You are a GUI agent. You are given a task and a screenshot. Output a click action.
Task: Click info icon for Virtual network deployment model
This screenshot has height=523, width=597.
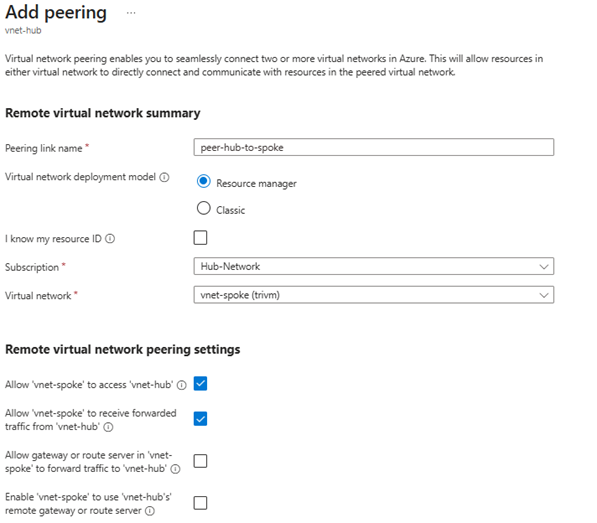click(164, 177)
